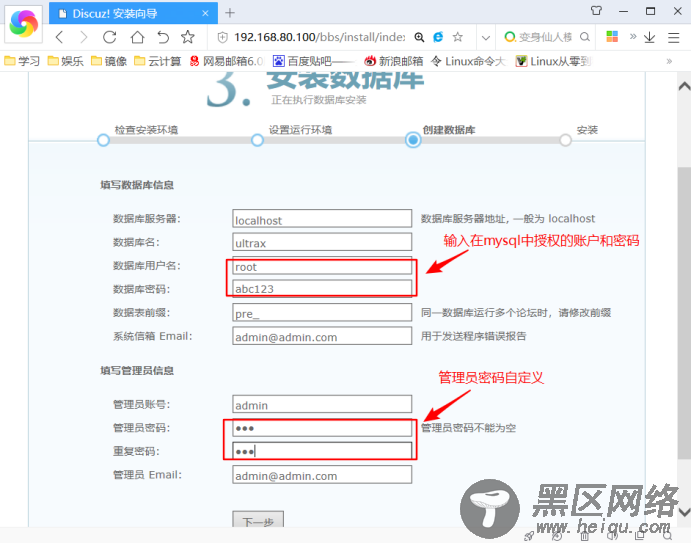692x544 pixels.
Task: Open the colorful apps grid icon
Action: [612, 37]
